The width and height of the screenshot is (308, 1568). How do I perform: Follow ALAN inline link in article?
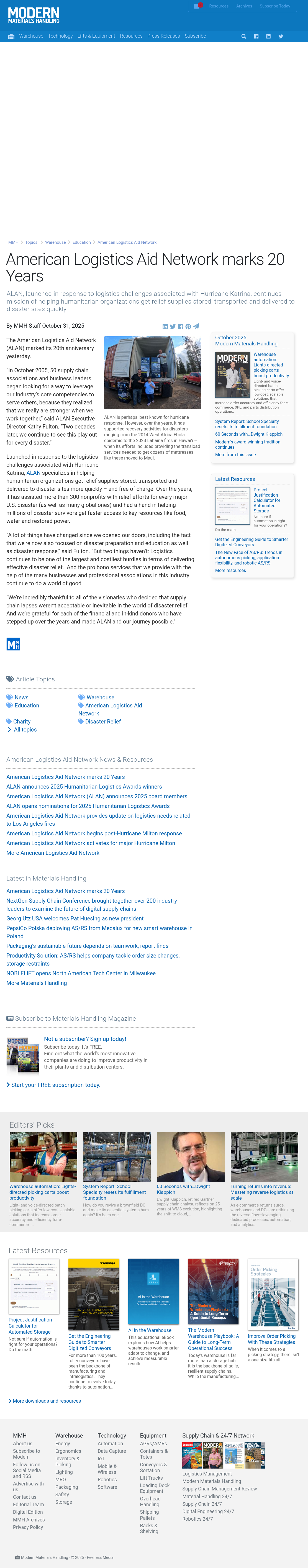coord(34,473)
